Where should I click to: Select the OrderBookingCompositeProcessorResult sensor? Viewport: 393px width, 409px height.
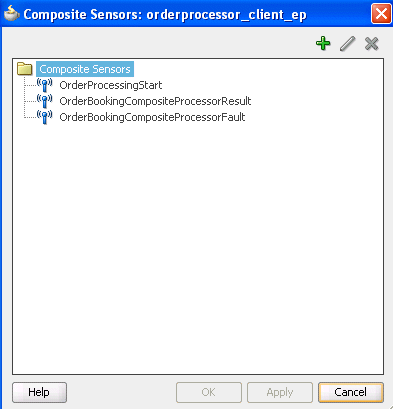155,101
